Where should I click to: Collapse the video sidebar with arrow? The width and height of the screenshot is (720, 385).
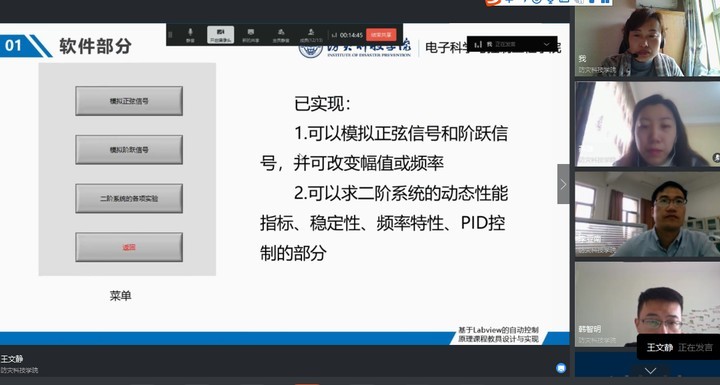click(563, 184)
